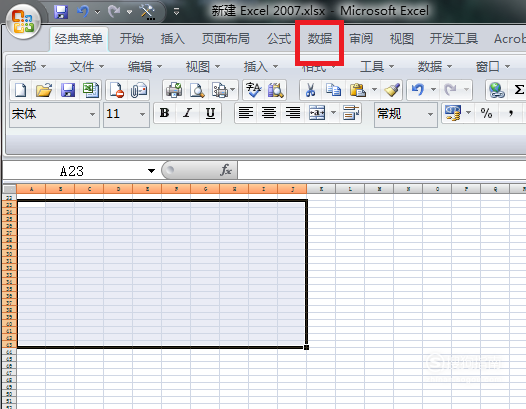
Task: Open the Undo history dropdown arrow
Action: pyautogui.click(x=433, y=90)
